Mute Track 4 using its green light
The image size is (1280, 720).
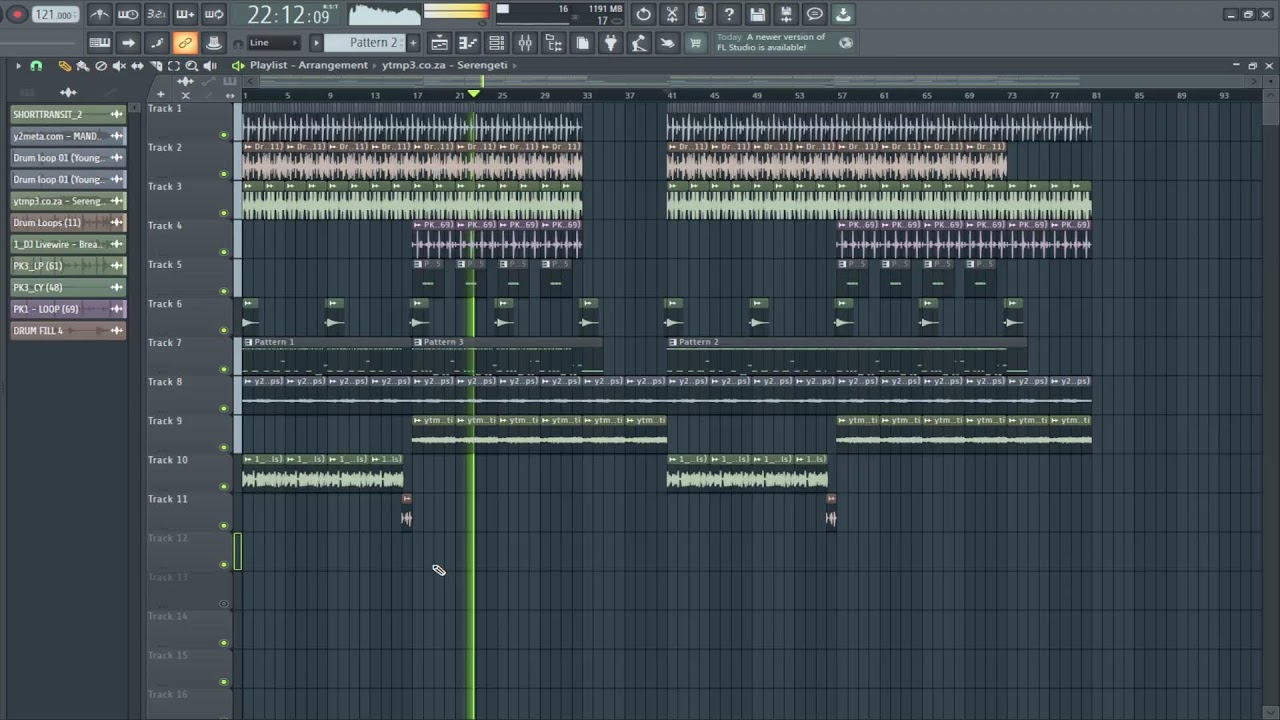coord(224,252)
